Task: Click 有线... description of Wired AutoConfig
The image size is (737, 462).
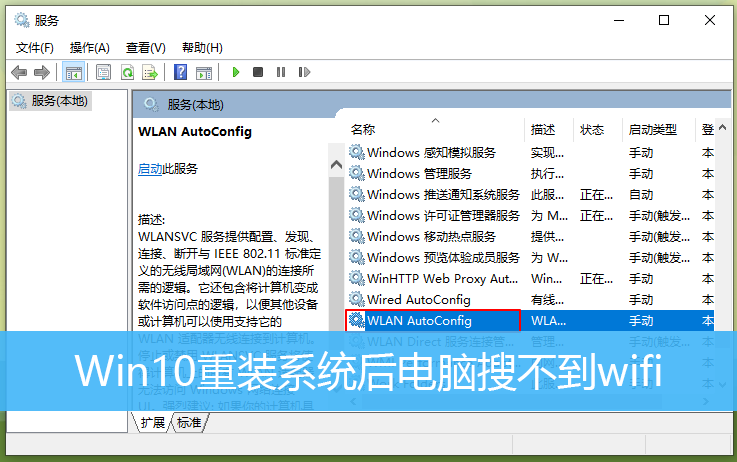Action: click(547, 300)
